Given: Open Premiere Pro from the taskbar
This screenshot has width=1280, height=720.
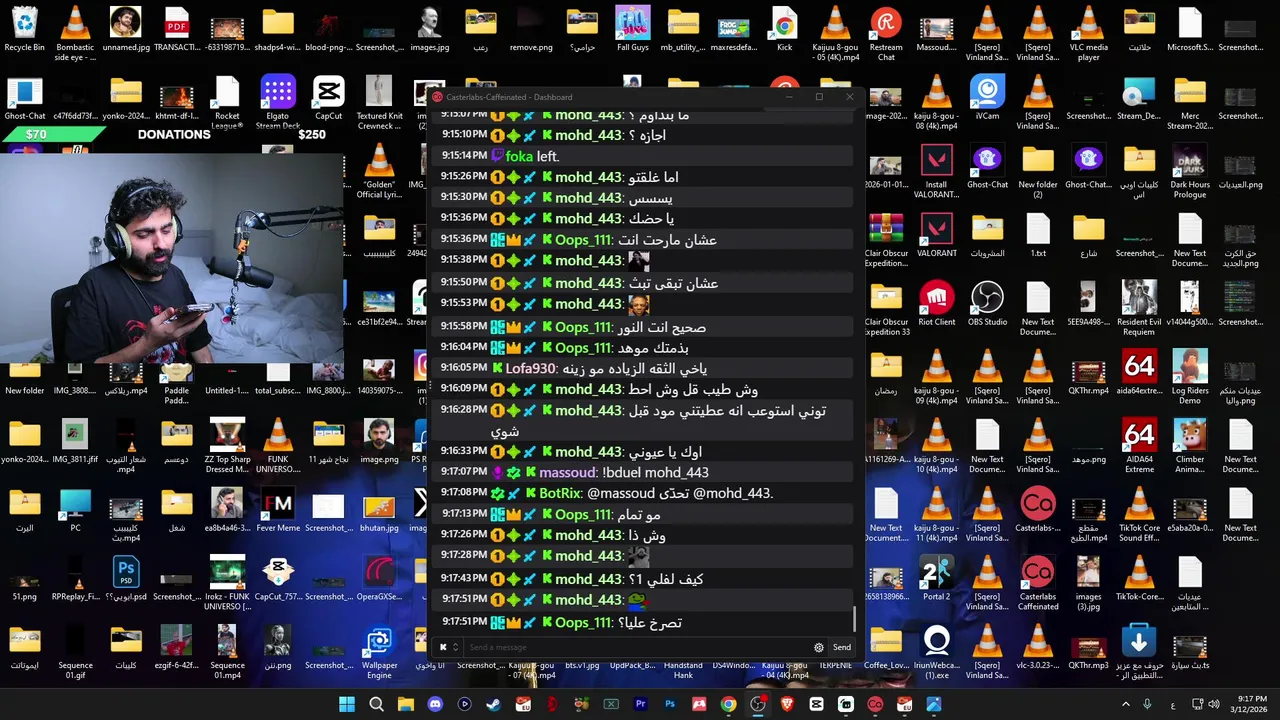Looking at the screenshot, I should (641, 705).
